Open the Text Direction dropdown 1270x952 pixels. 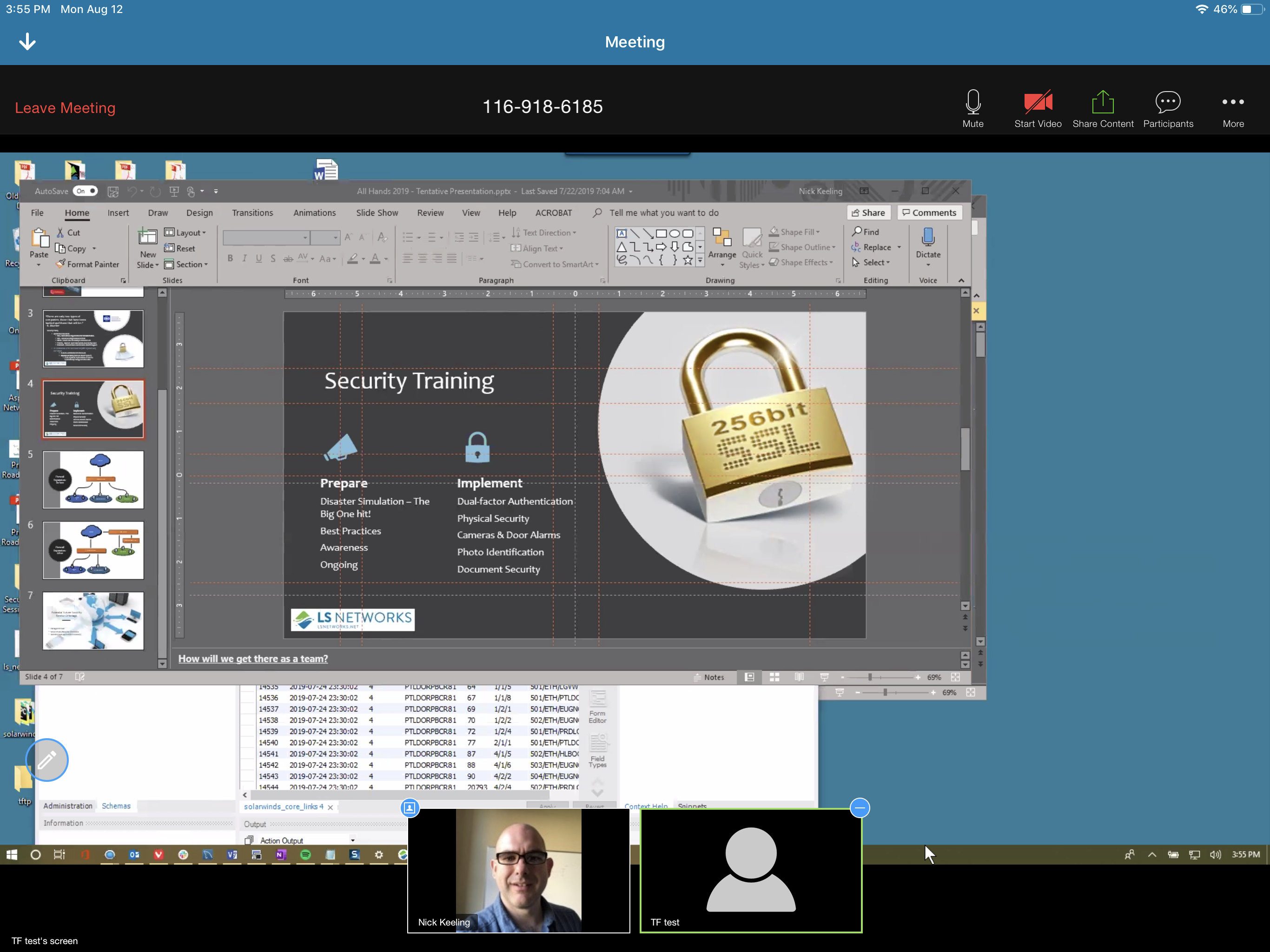(x=544, y=232)
